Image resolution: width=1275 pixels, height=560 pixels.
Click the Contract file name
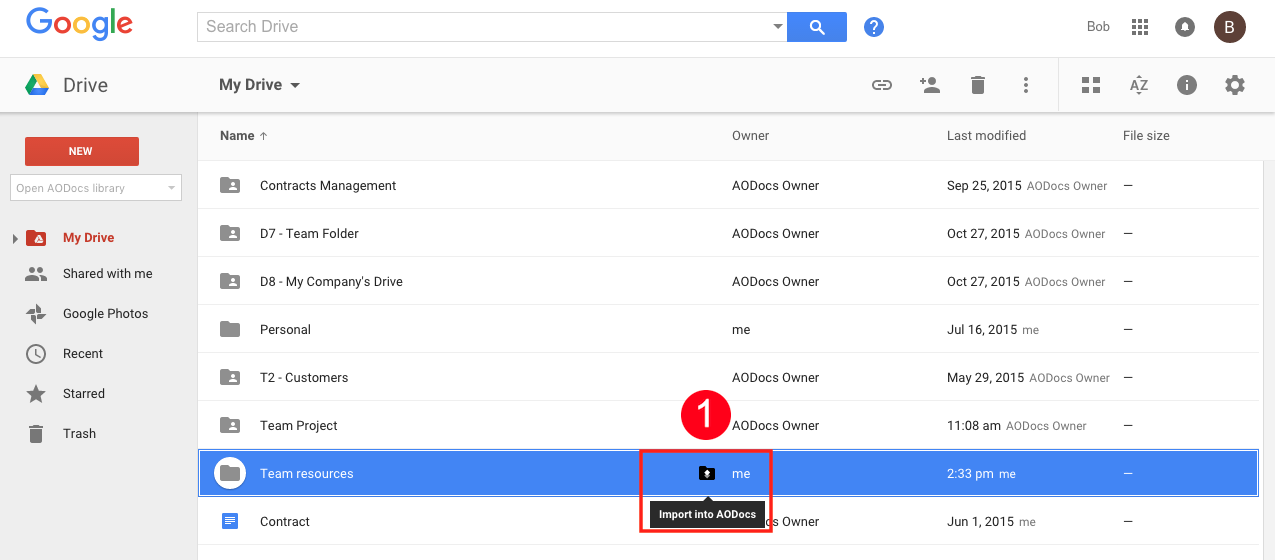point(285,522)
